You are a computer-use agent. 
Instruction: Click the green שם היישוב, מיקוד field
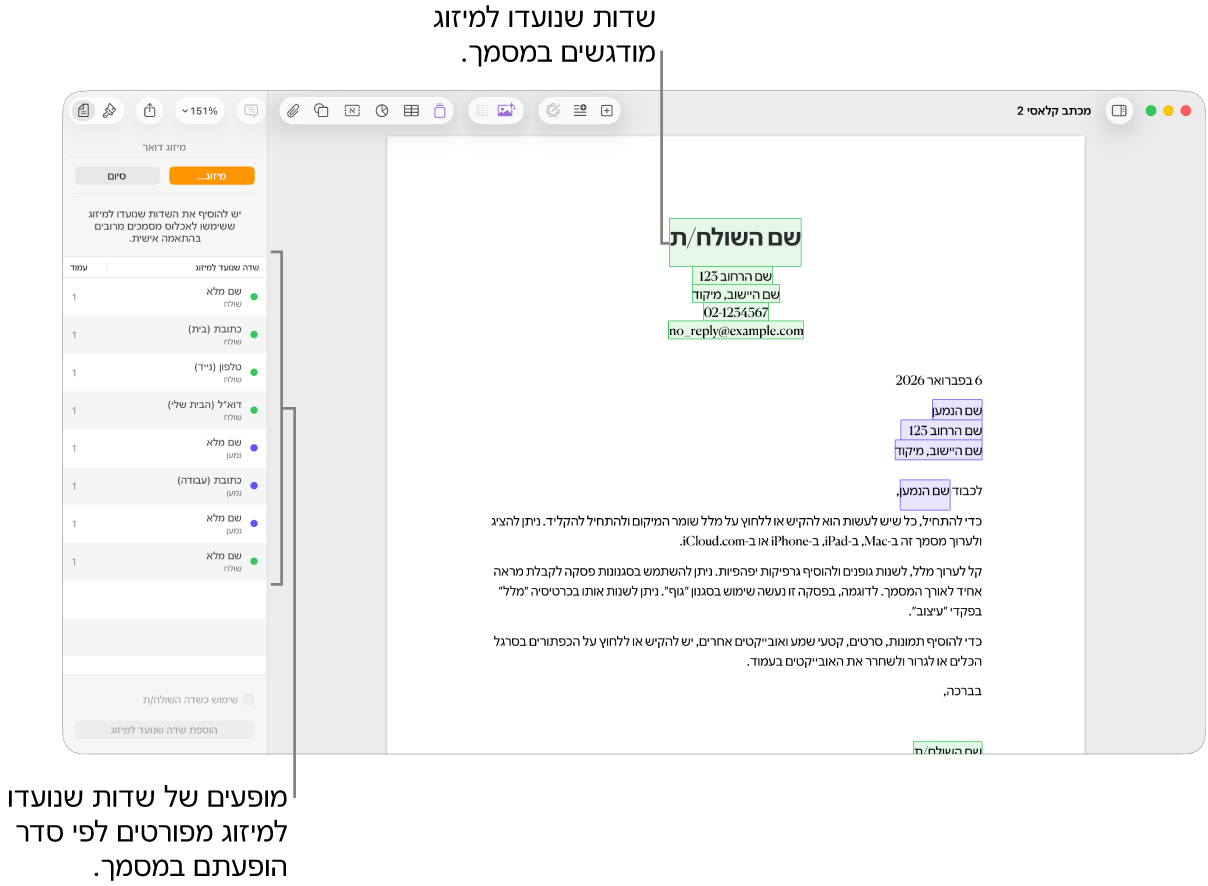[736, 294]
